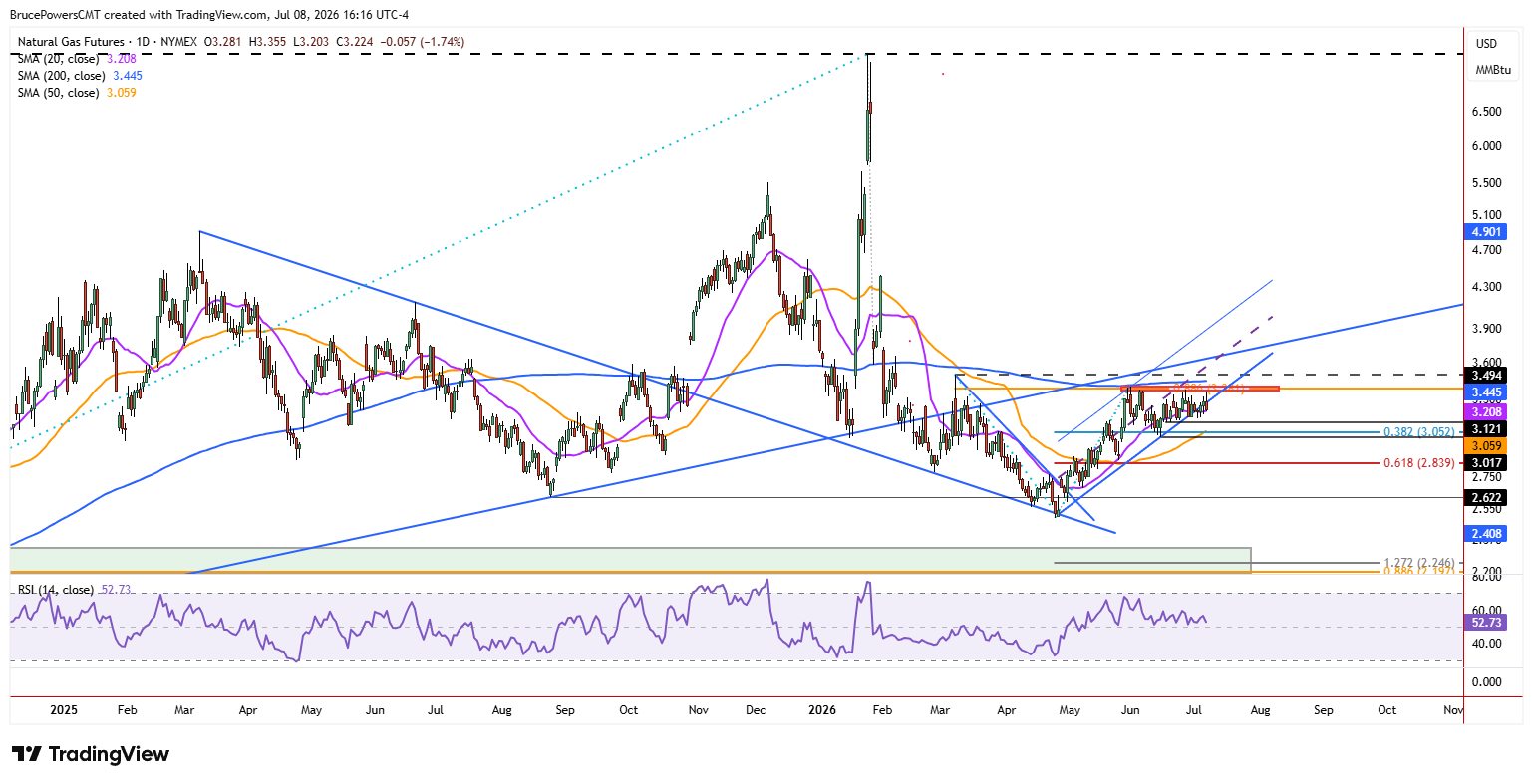Click the MMBtu unit label
The width and height of the screenshot is (1533, 784).
pos(1492,70)
